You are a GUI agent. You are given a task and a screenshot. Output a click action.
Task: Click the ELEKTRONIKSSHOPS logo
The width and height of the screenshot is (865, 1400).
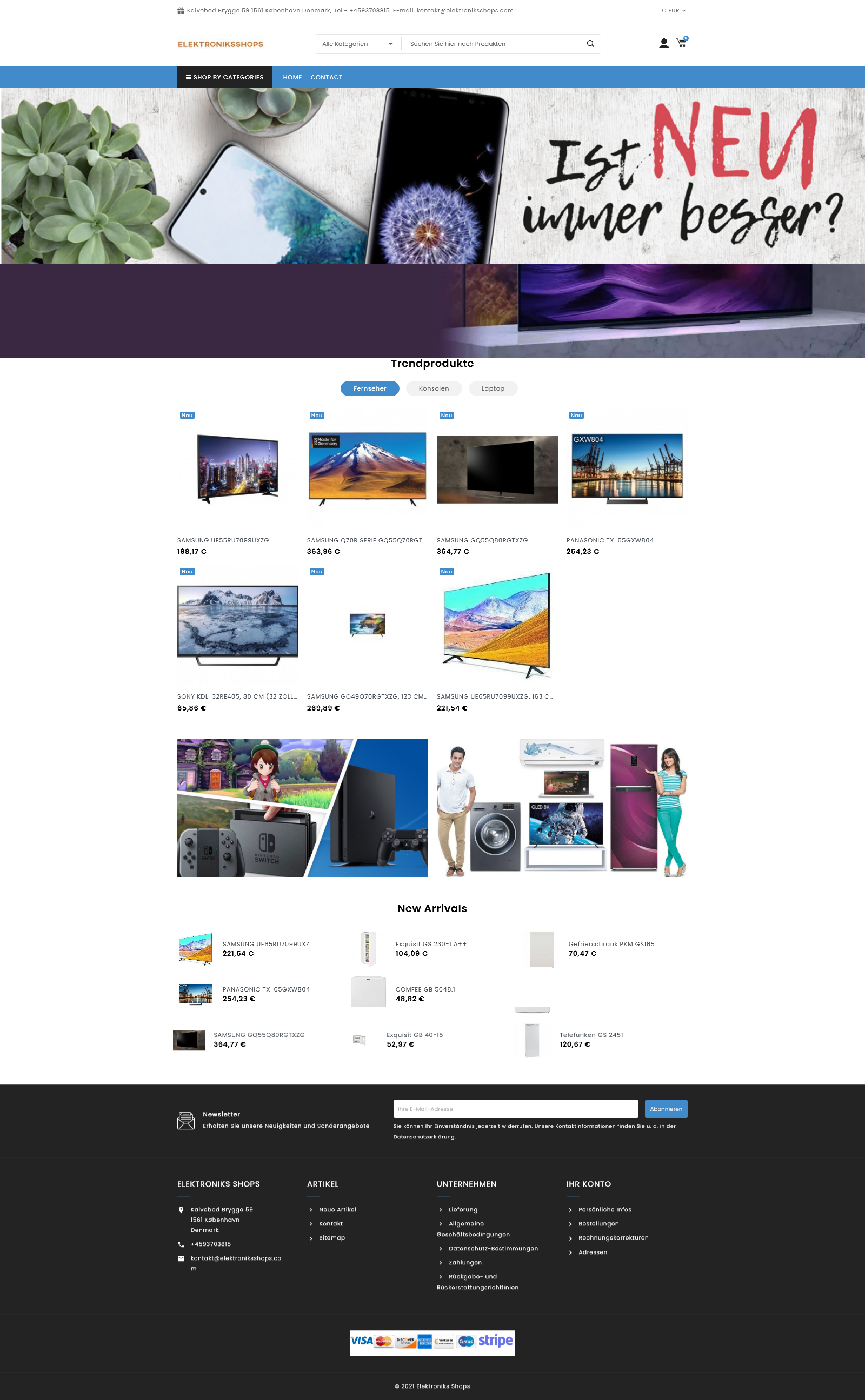pyautogui.click(x=220, y=44)
